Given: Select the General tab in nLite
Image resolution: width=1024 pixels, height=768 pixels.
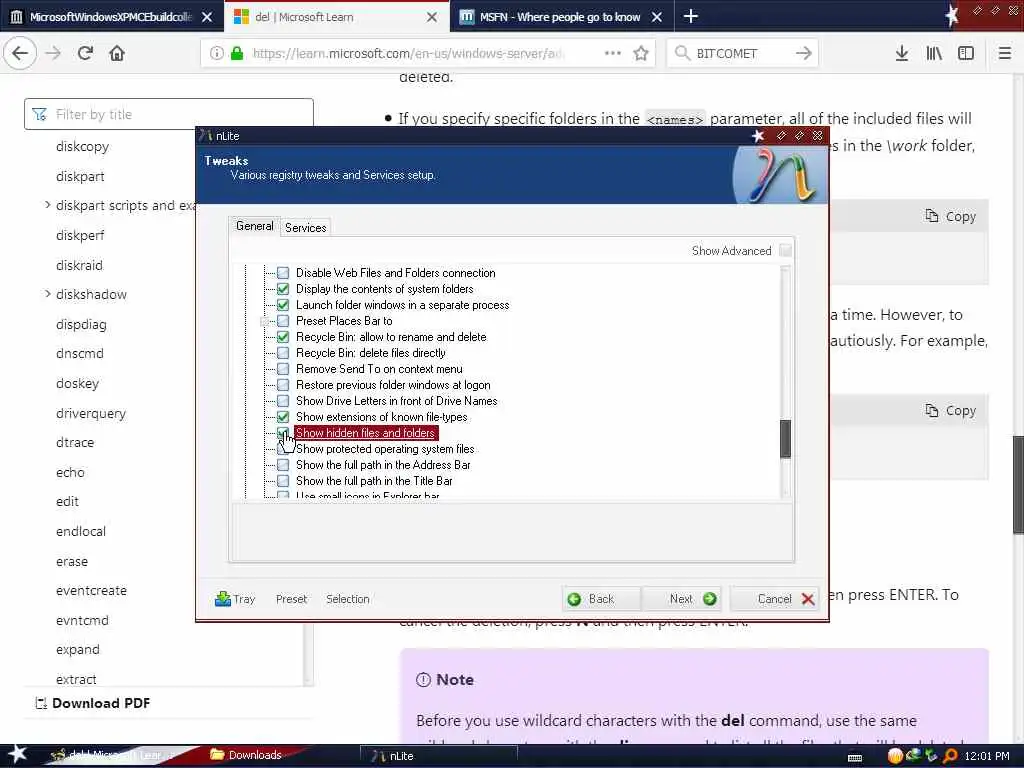Looking at the screenshot, I should [x=255, y=226].
